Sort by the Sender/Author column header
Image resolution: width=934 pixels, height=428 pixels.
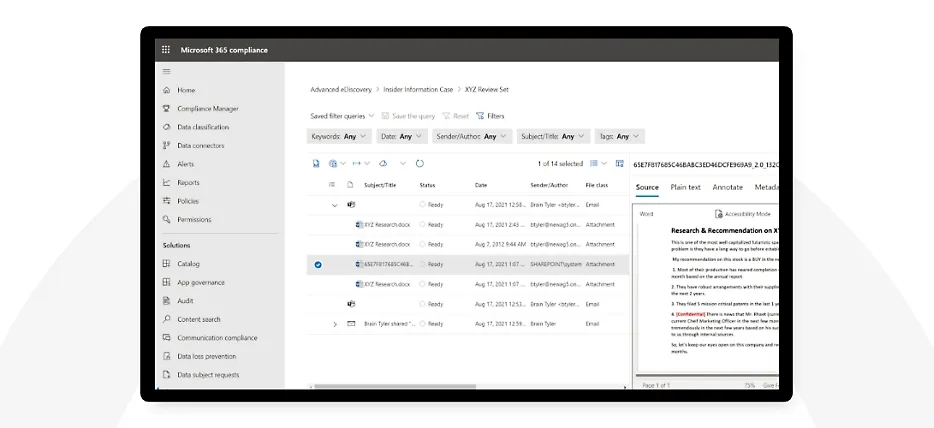[549, 185]
